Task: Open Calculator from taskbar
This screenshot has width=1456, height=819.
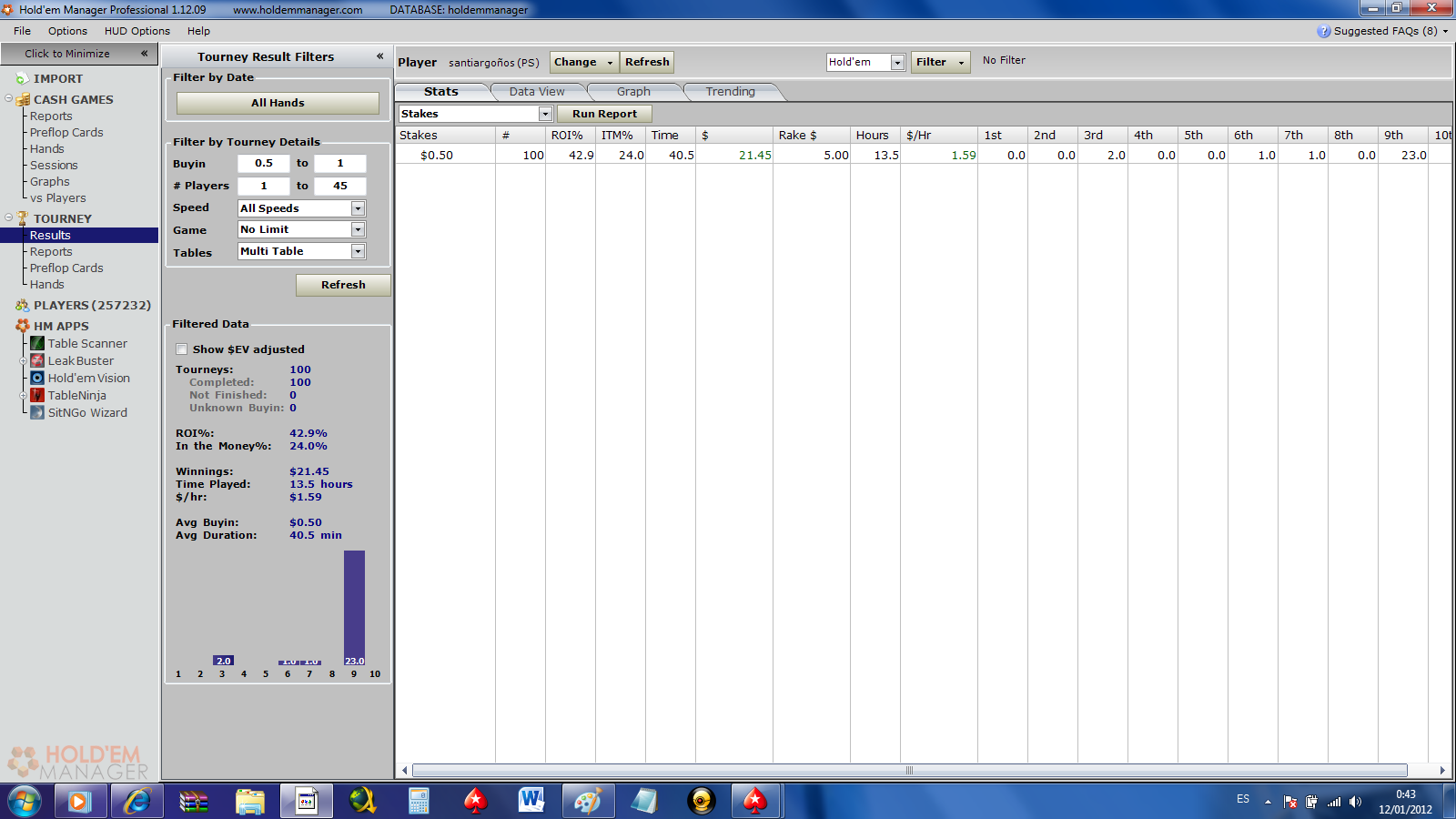Action: (x=419, y=802)
